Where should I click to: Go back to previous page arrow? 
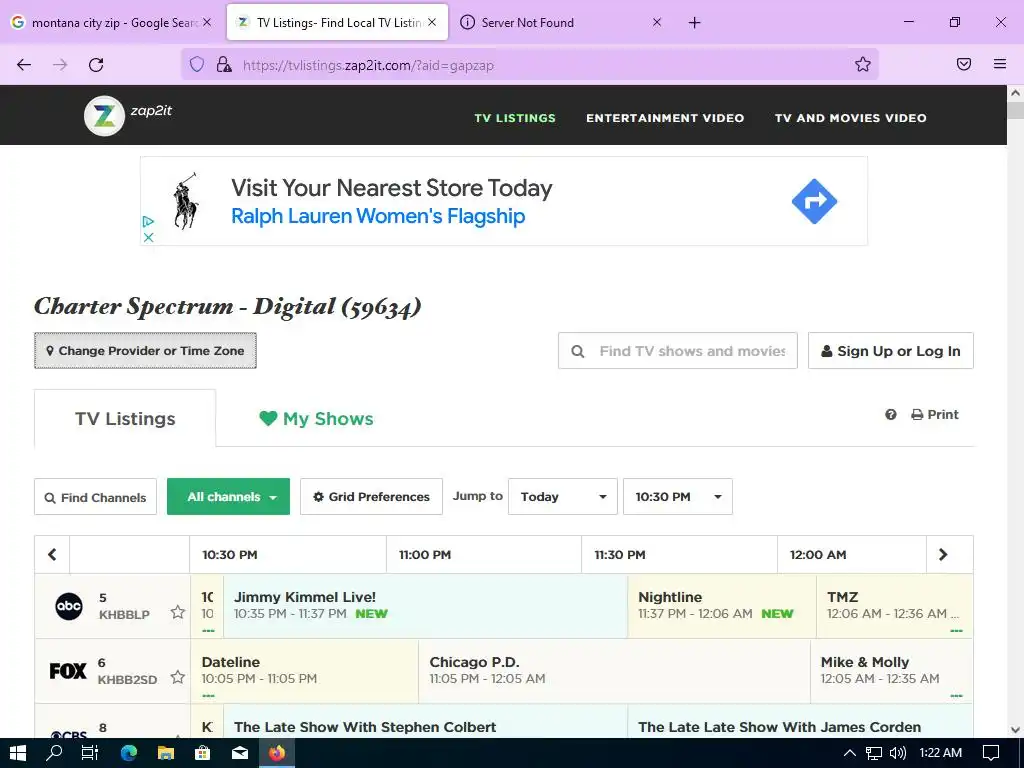(x=24, y=64)
